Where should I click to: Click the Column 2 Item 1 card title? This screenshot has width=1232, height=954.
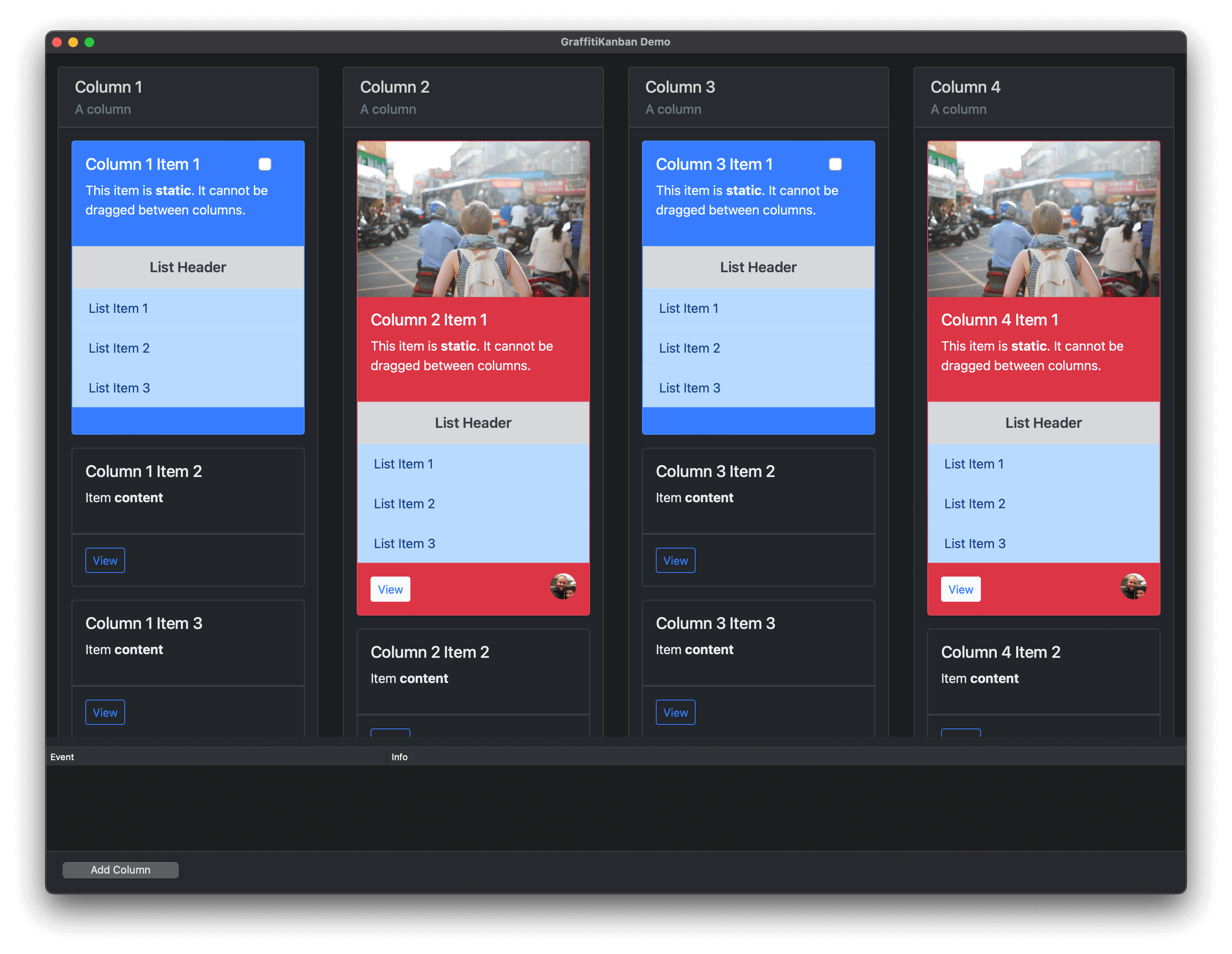click(429, 320)
